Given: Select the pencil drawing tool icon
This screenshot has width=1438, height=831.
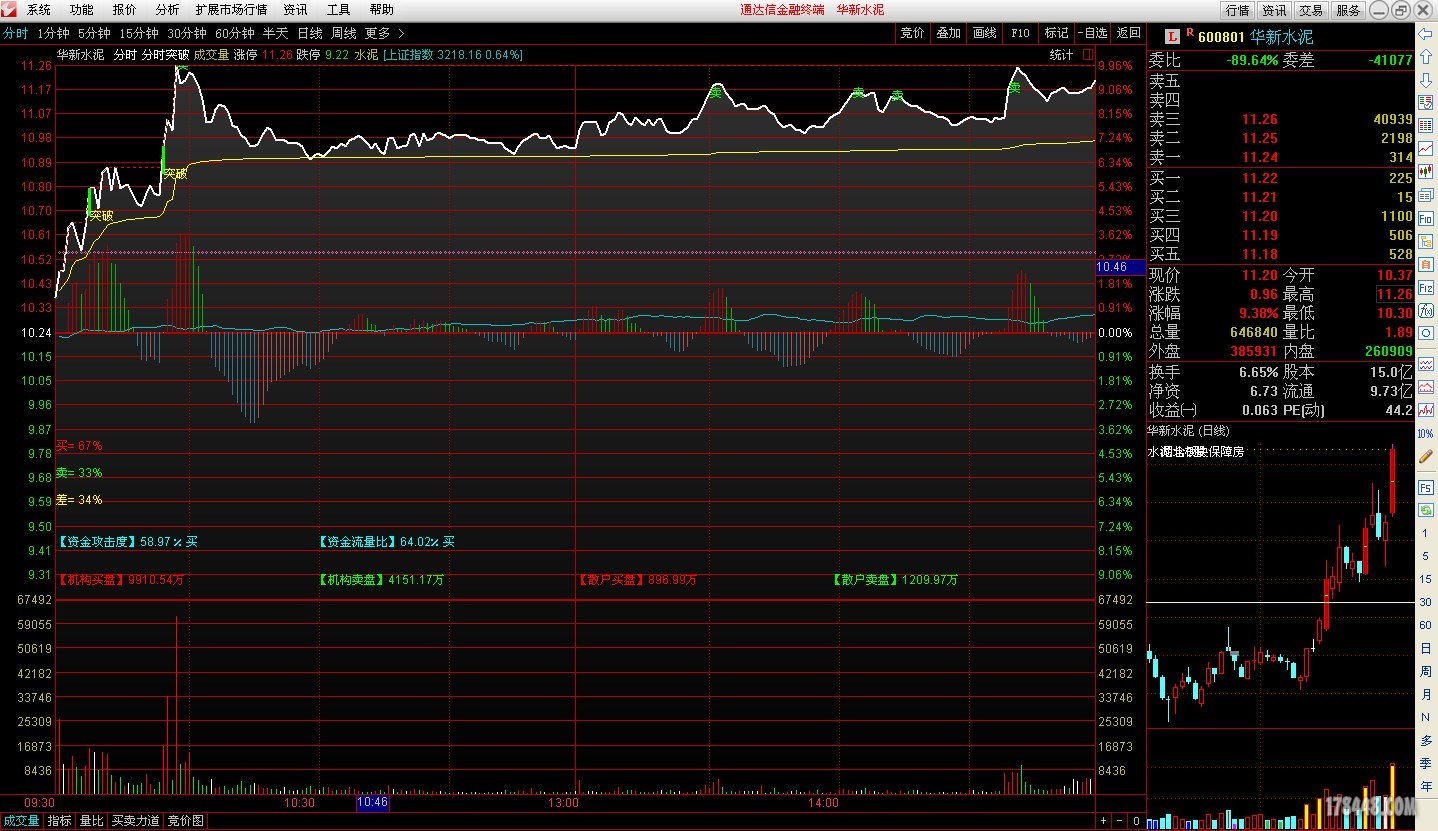Looking at the screenshot, I should [1426, 456].
